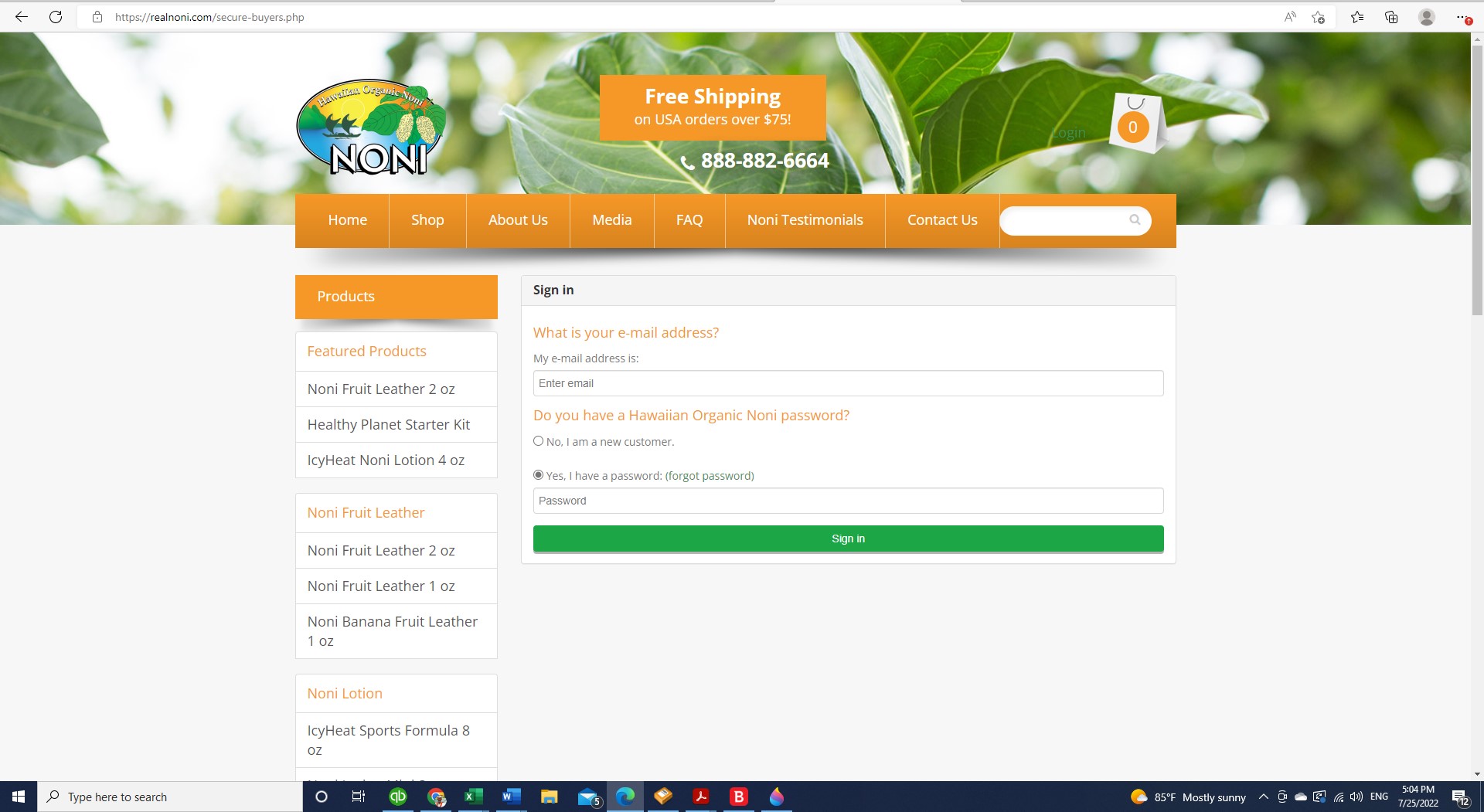
Task: Select 'Yes, I have a password' option
Action: coord(539,475)
